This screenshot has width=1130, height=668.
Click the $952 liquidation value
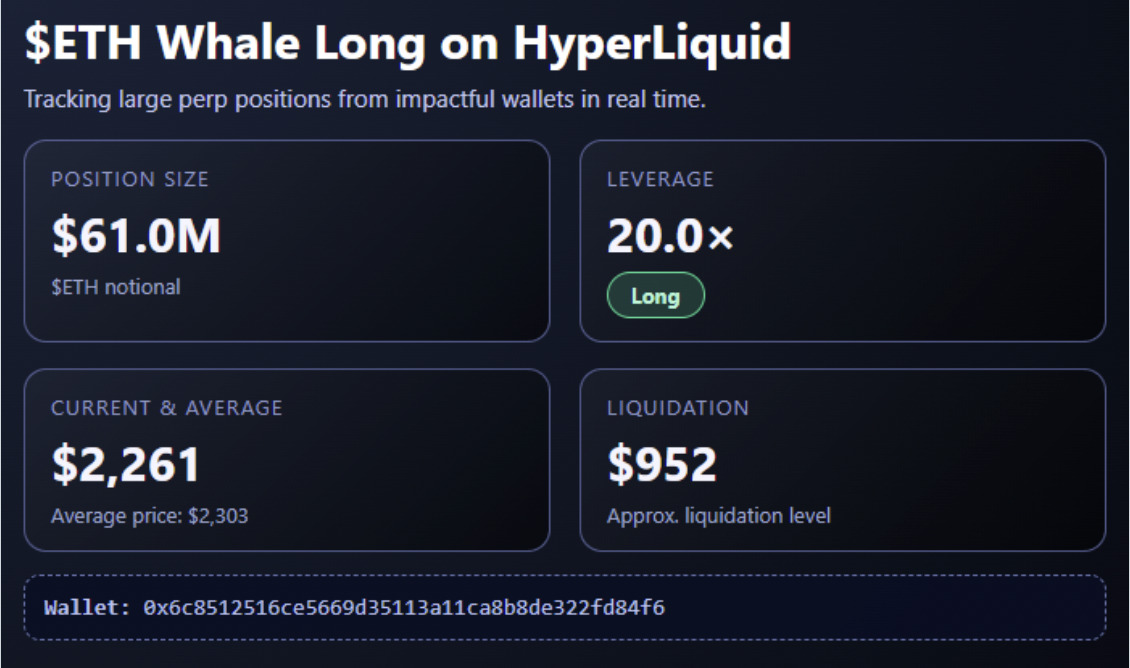click(662, 465)
